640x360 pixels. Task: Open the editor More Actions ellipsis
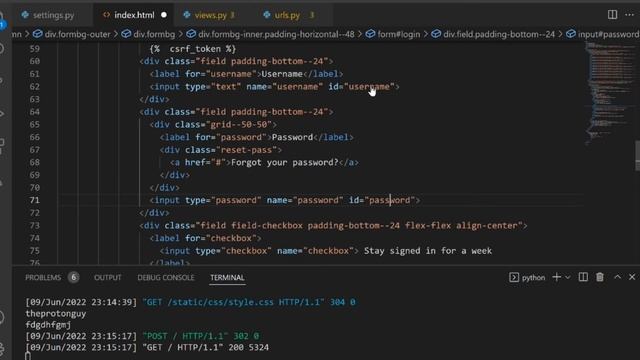point(629,15)
